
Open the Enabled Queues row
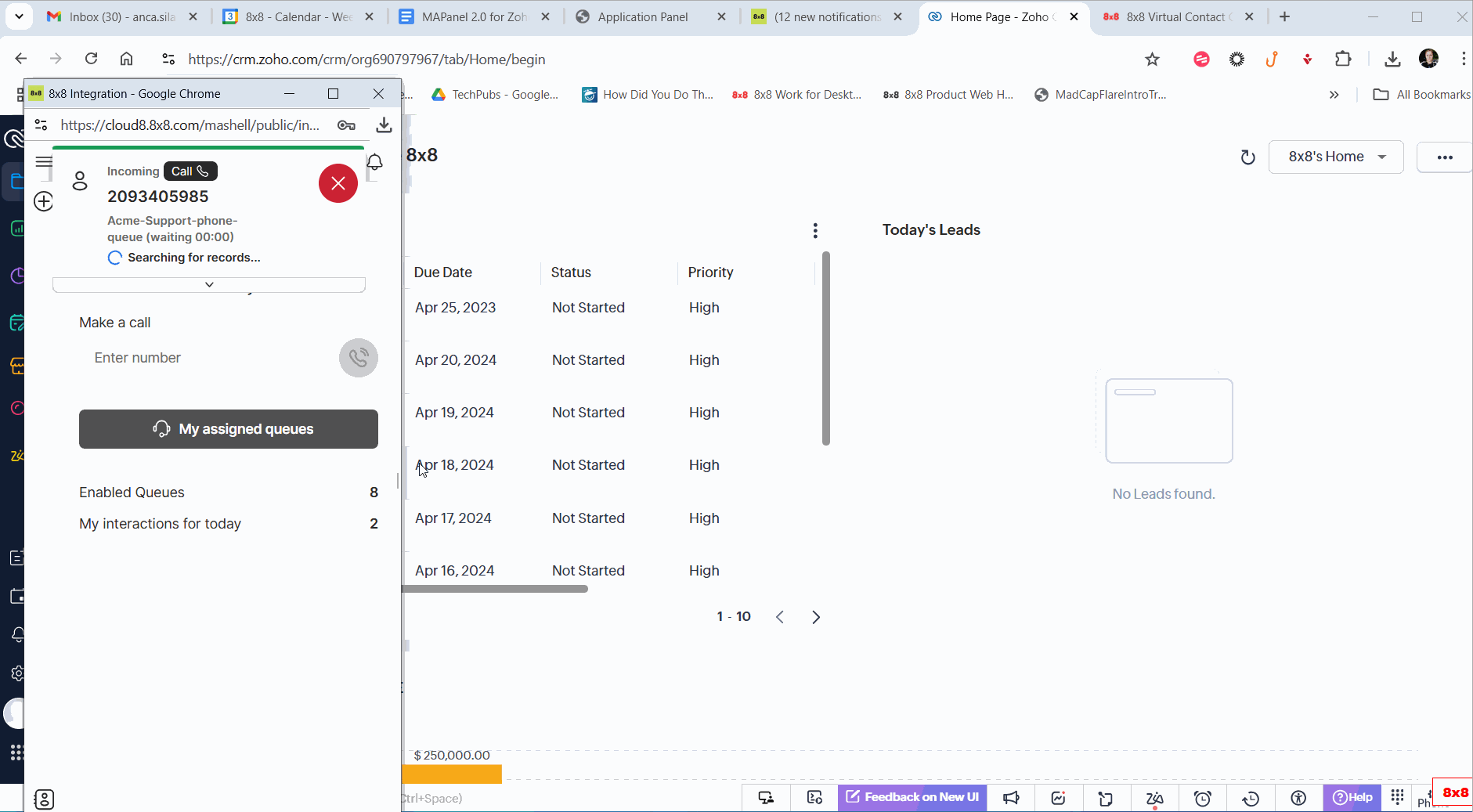coord(229,493)
